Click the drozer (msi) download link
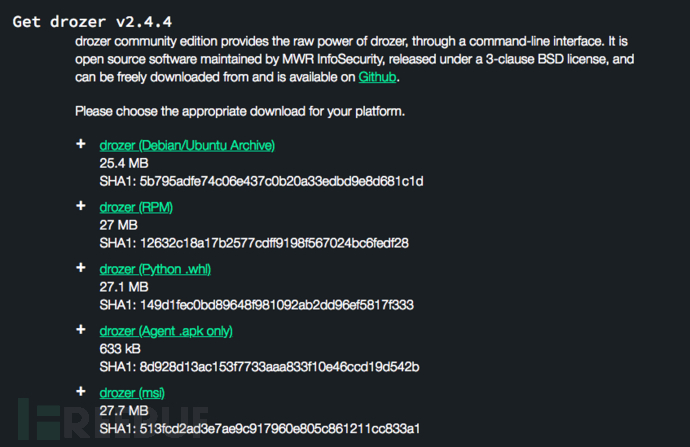690x447 pixels. (x=132, y=393)
